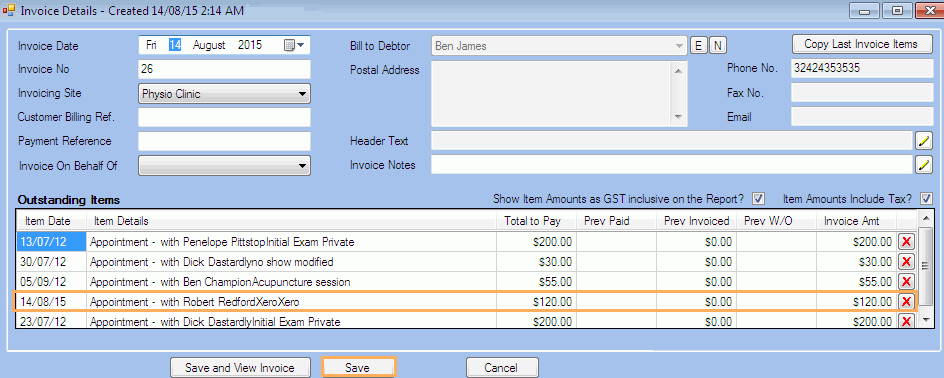Select the 14/08/15 item date cell
This screenshot has height=378, width=944.
coord(52,302)
